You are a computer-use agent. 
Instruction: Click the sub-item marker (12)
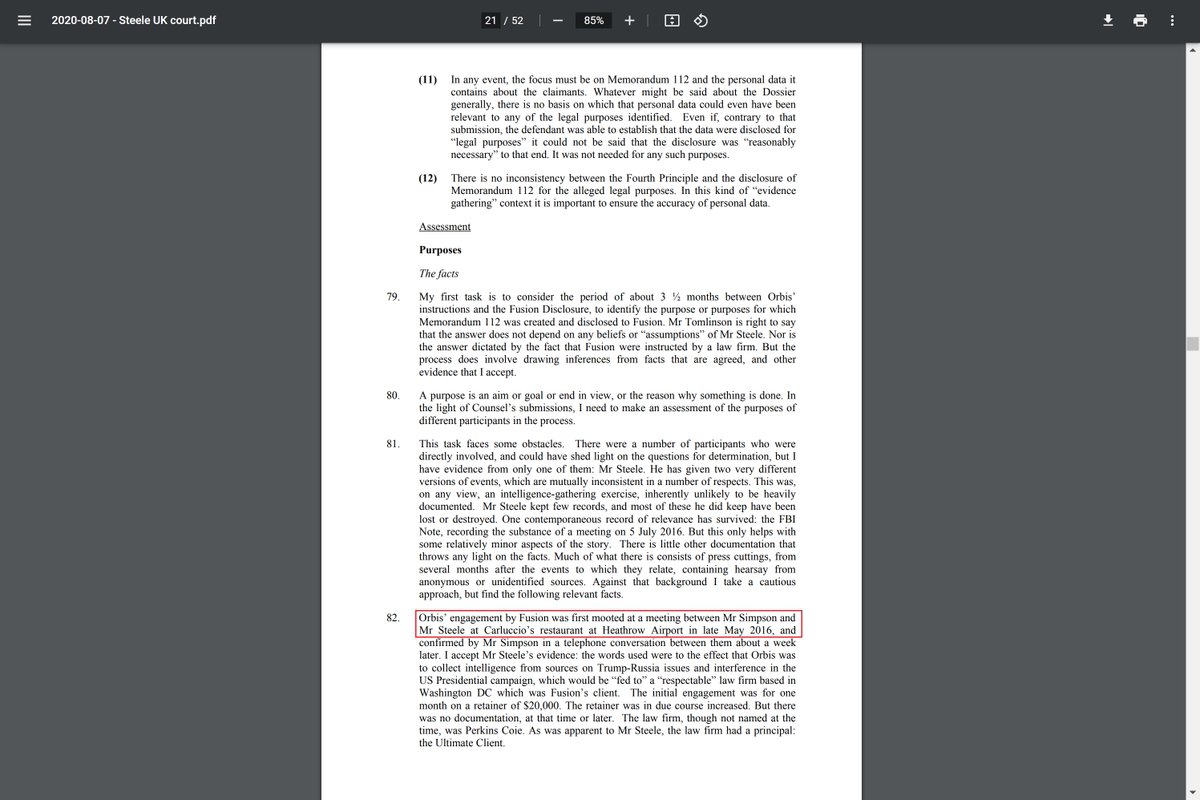point(430,177)
